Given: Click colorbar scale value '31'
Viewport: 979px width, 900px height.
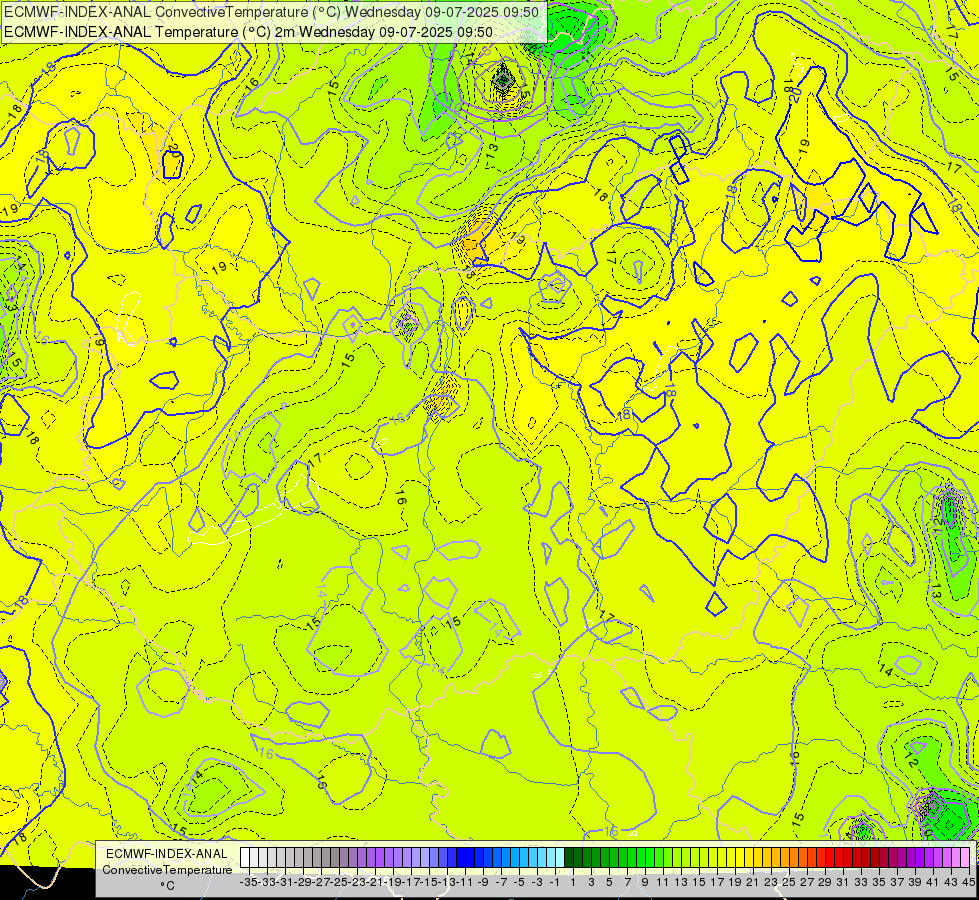Looking at the screenshot, I should pos(843,882).
